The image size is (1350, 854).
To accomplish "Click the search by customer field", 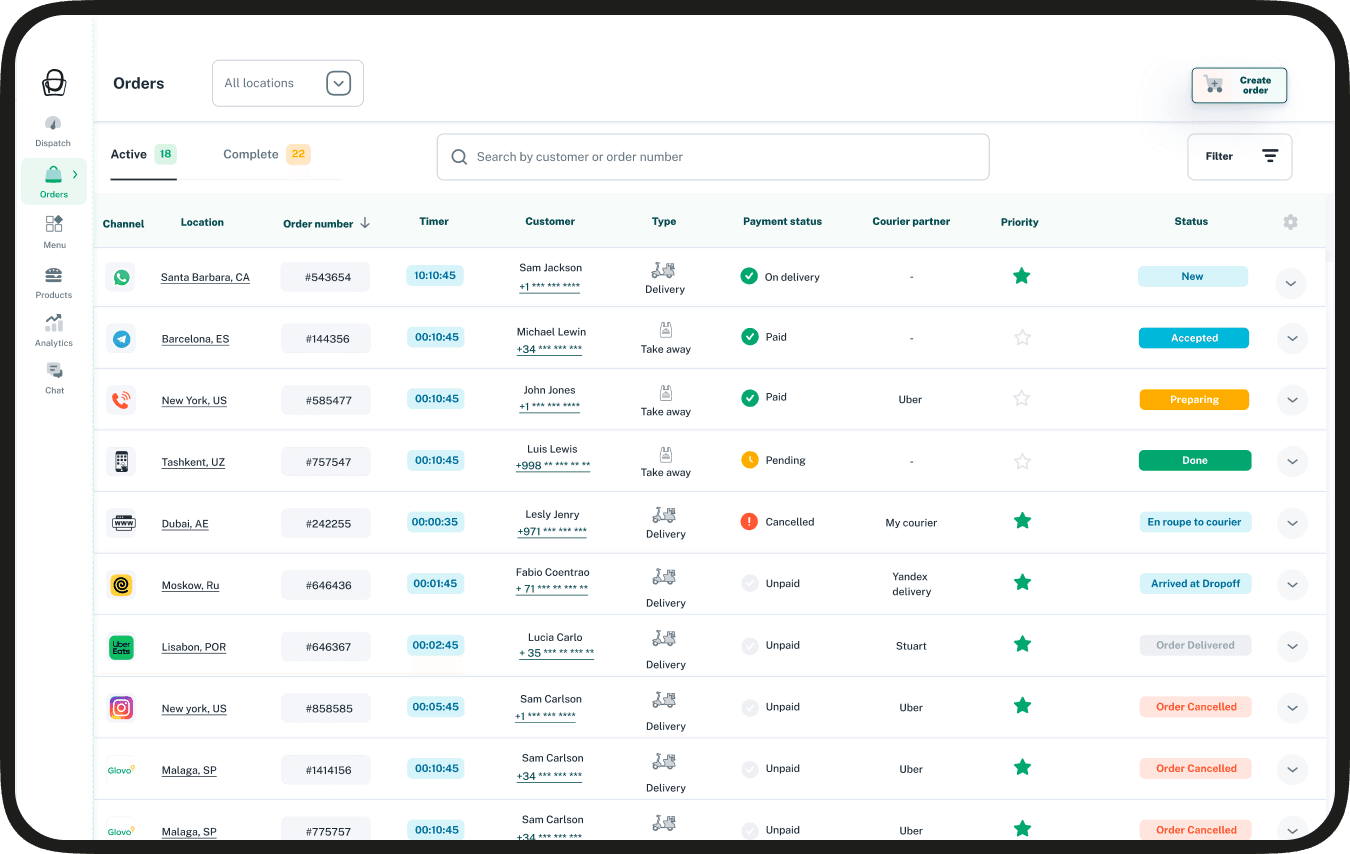I will pyautogui.click(x=712, y=156).
